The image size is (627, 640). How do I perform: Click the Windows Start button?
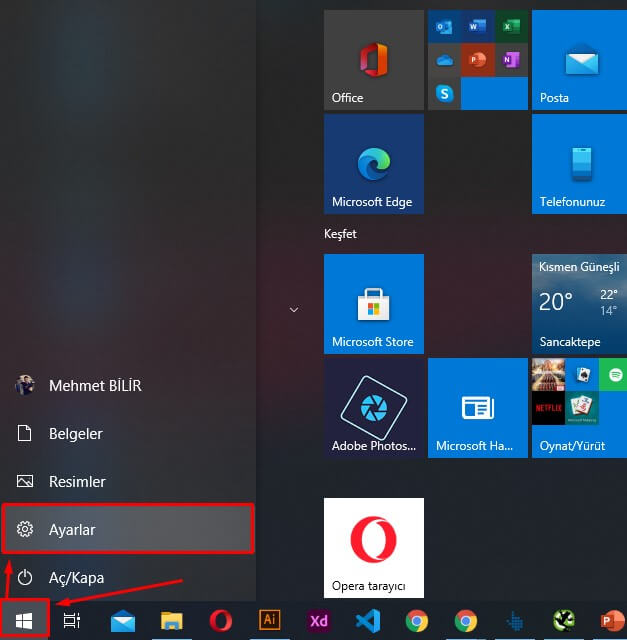[24, 620]
